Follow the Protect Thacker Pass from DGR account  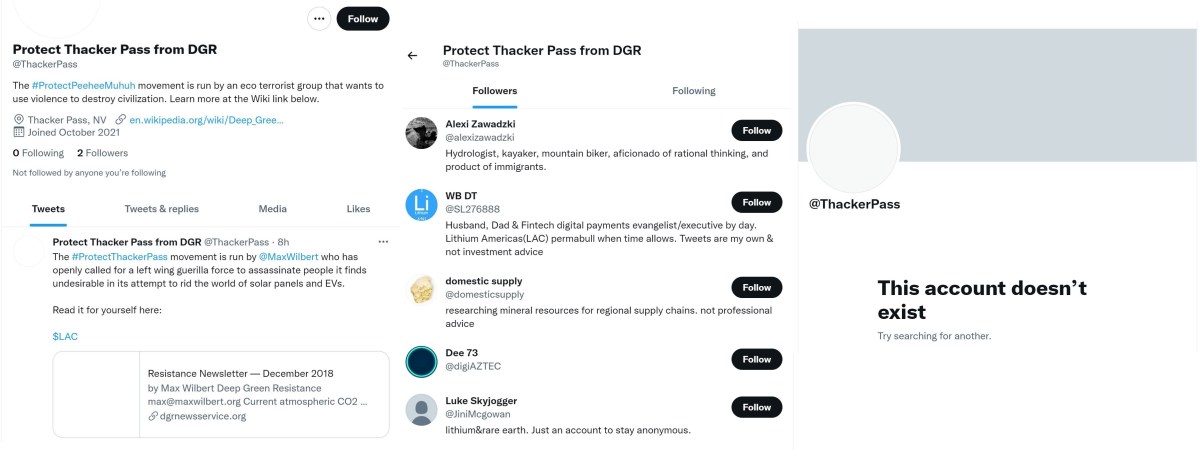click(x=362, y=18)
